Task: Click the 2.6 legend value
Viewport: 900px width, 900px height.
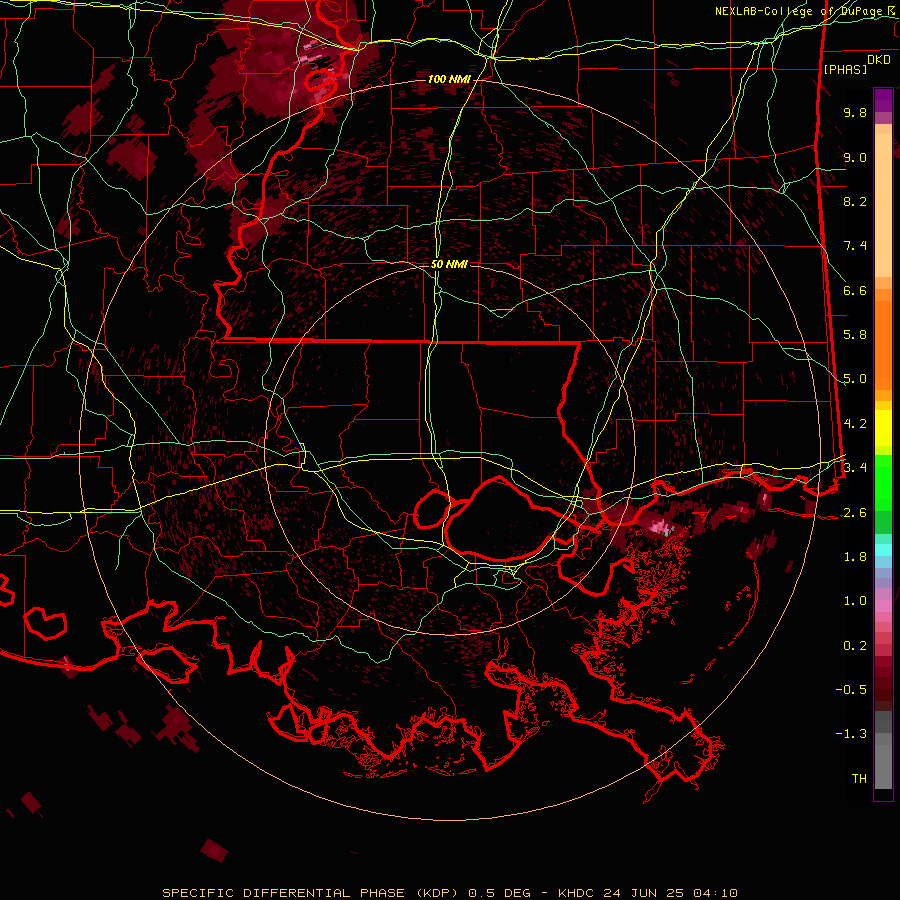Action: coord(855,513)
